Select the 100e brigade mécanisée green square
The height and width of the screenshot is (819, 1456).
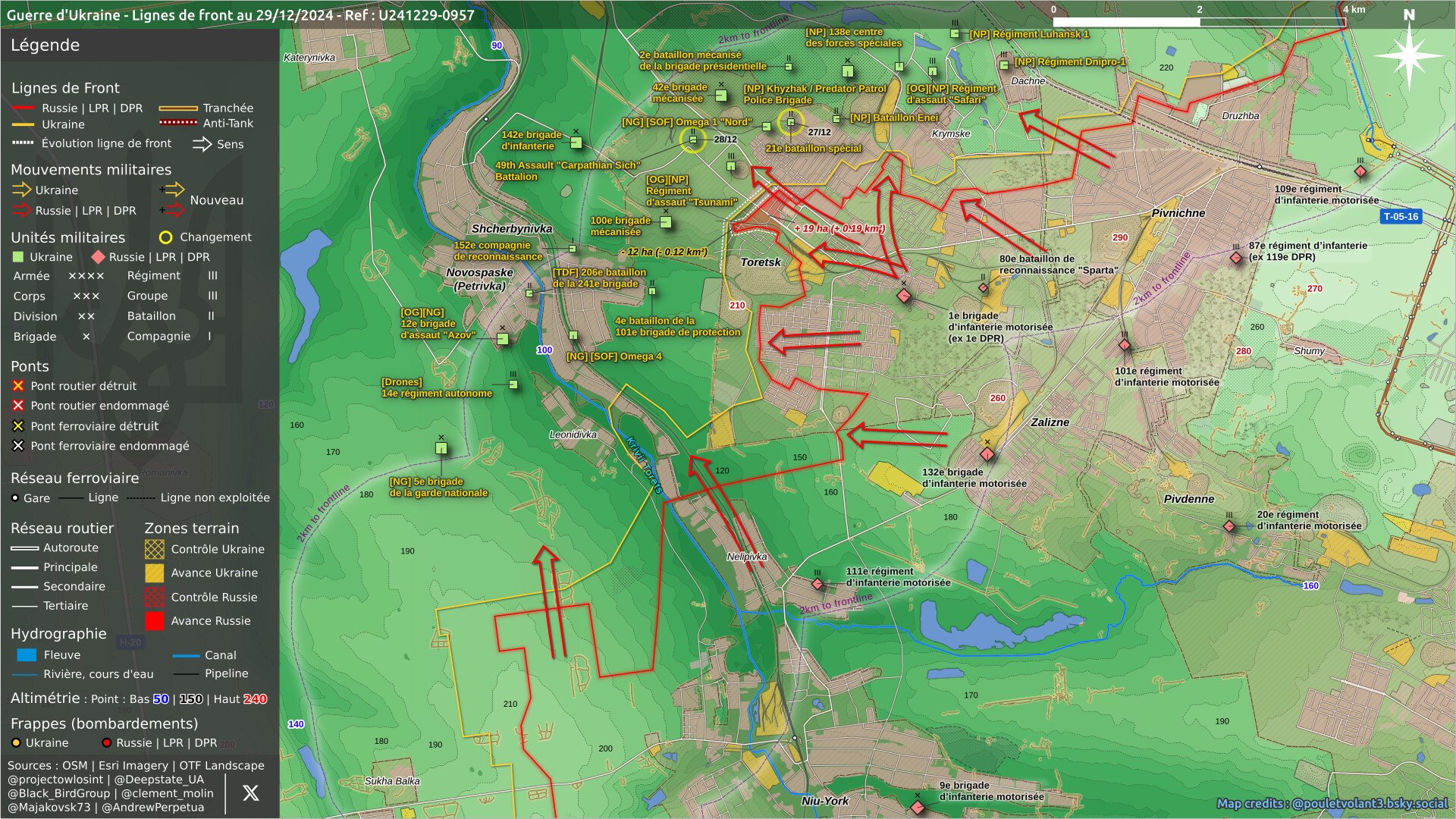[x=666, y=222]
